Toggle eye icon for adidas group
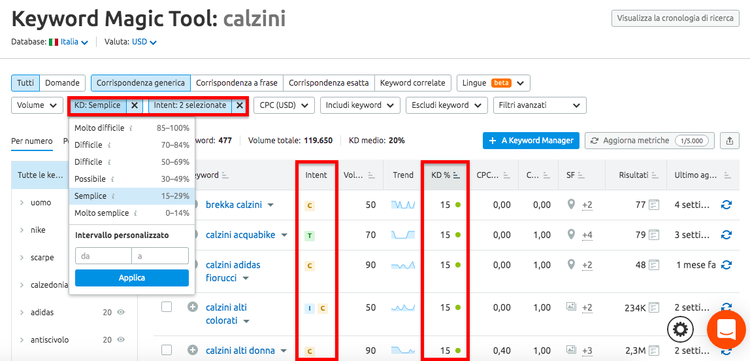Screen dimensions: 750x361 click(121, 312)
